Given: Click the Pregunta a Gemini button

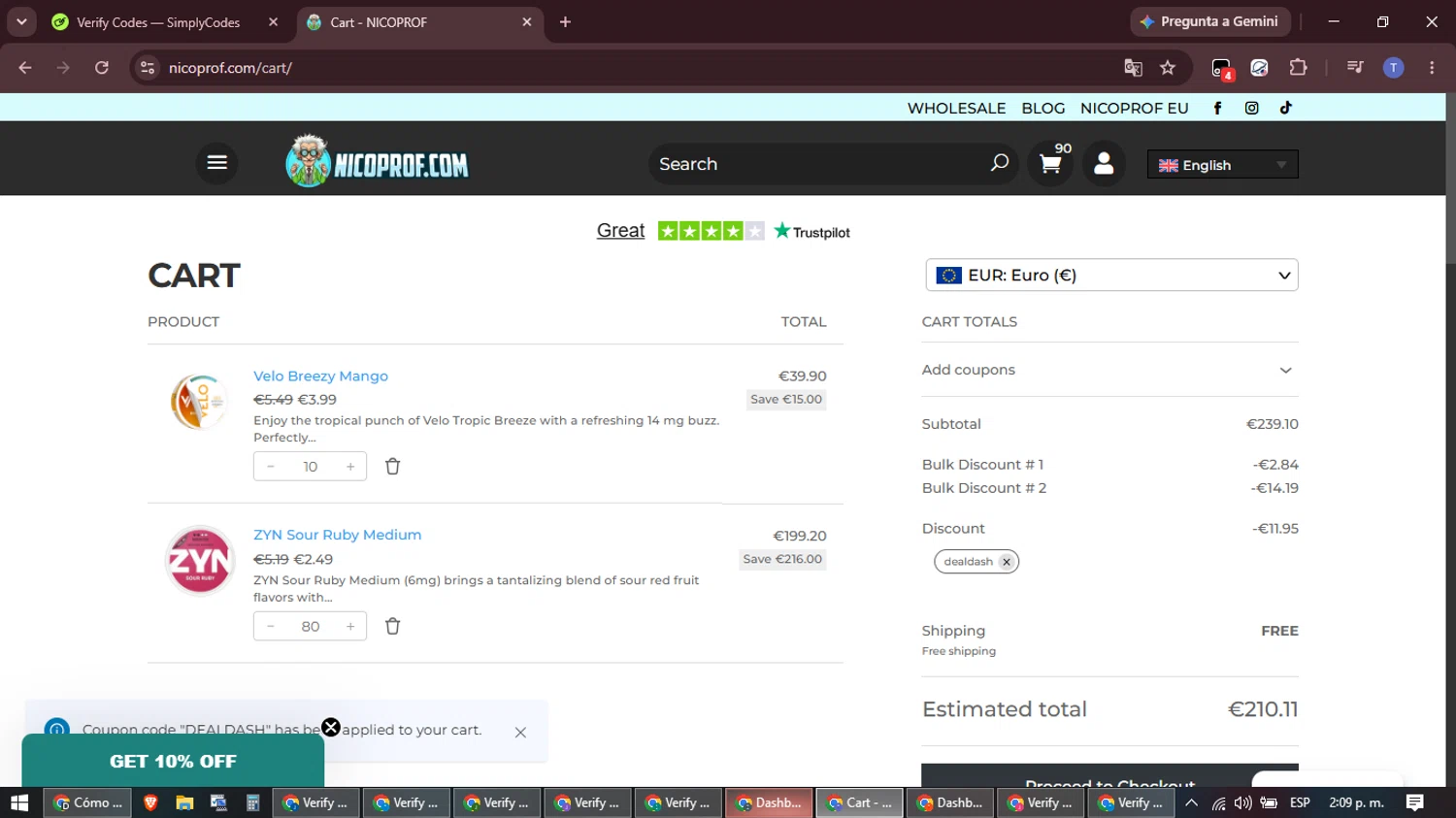Looking at the screenshot, I should tap(1210, 21).
